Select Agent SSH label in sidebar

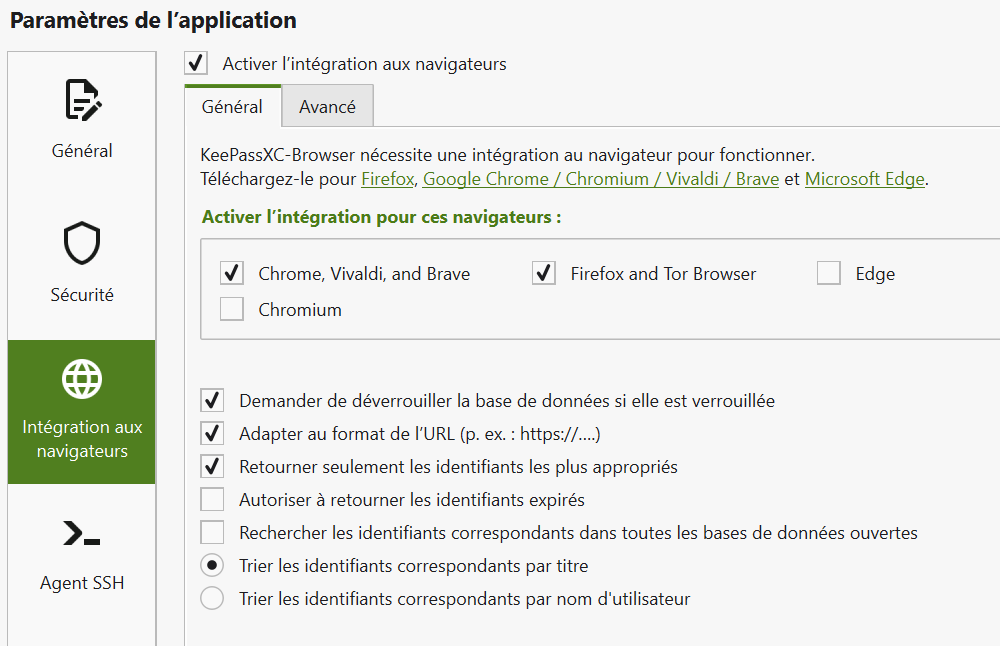82,583
